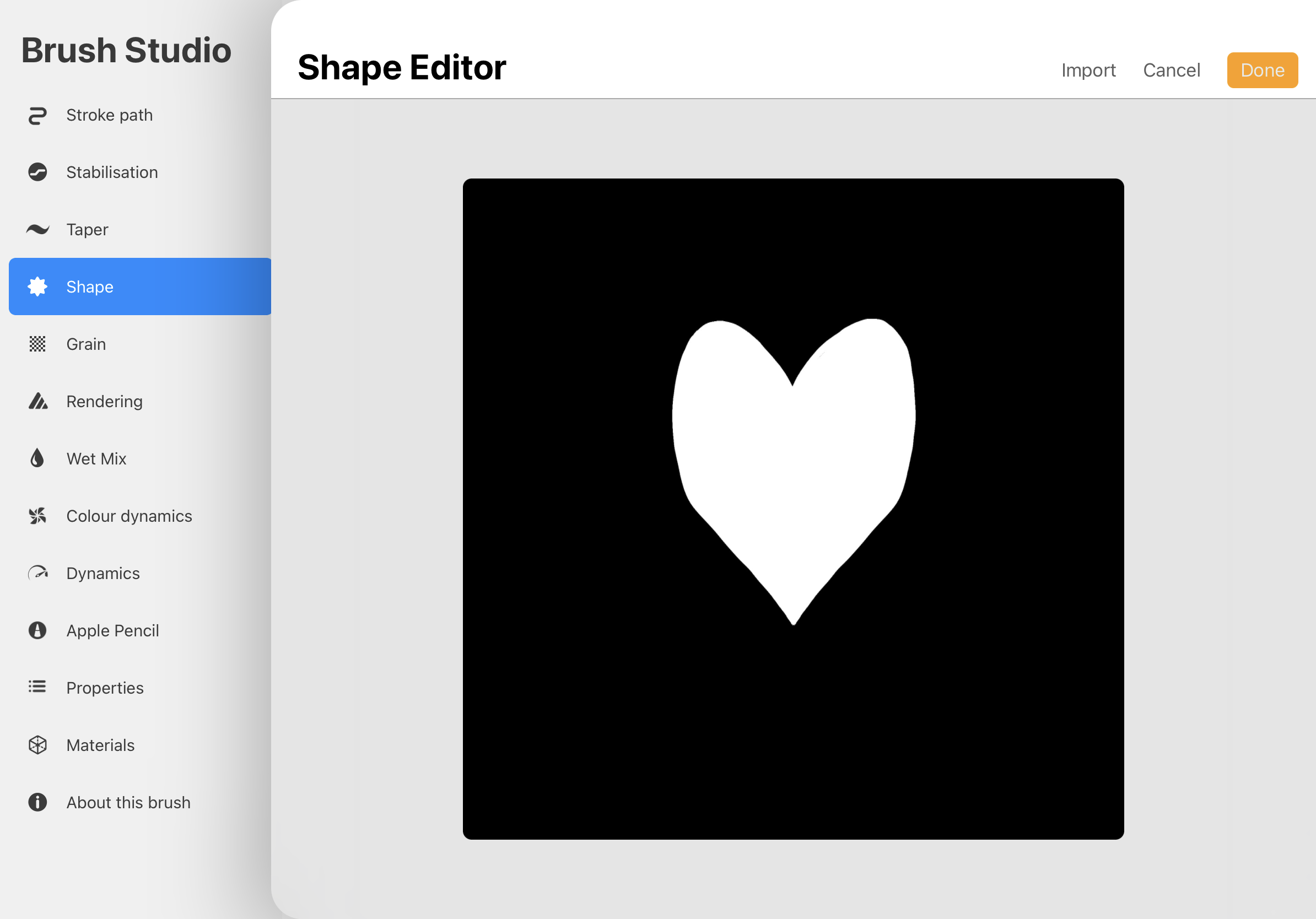Navigate to the Apple Pencil section

(x=112, y=630)
